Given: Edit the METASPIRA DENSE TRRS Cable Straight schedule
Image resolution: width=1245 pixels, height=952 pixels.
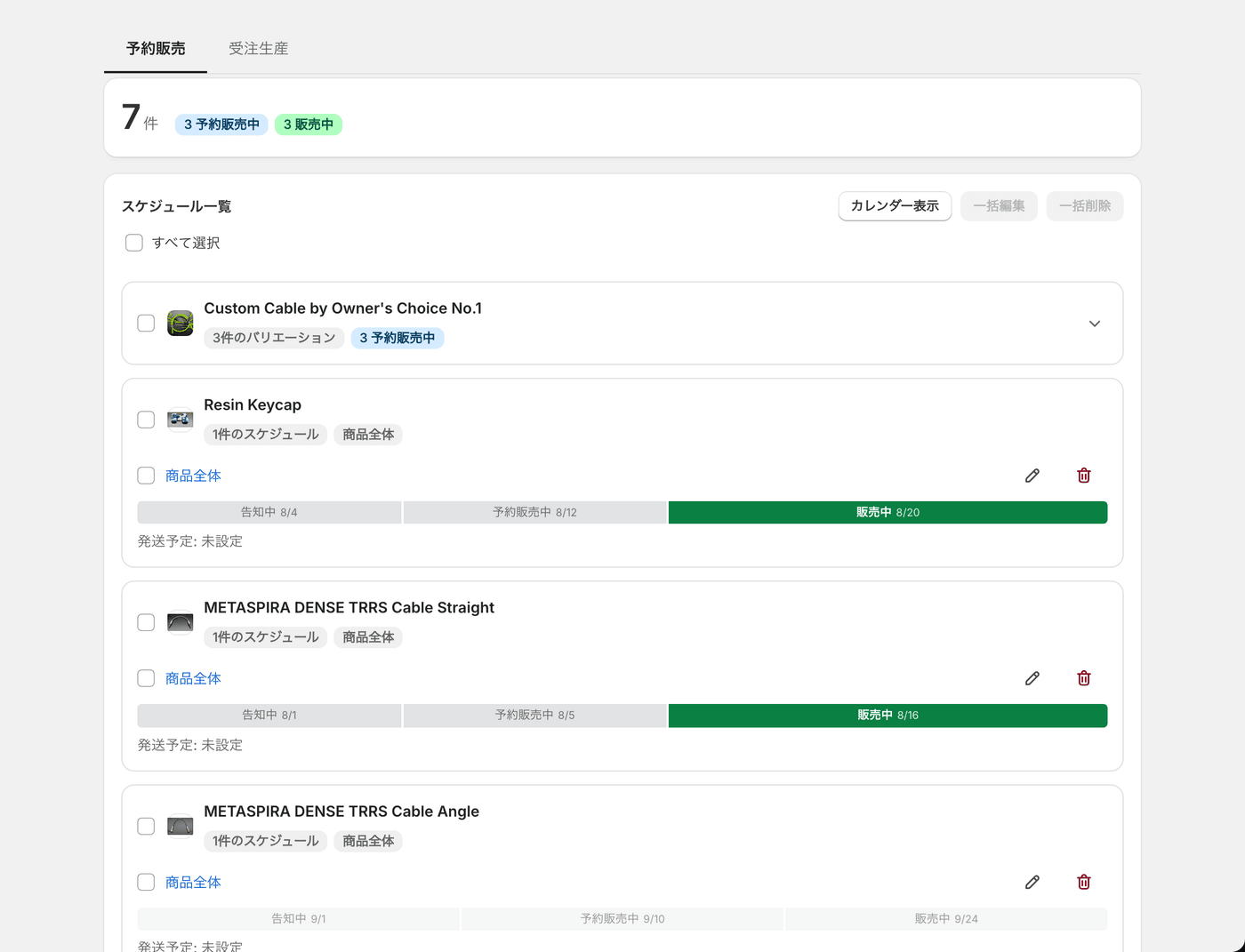Looking at the screenshot, I should tap(1032, 678).
